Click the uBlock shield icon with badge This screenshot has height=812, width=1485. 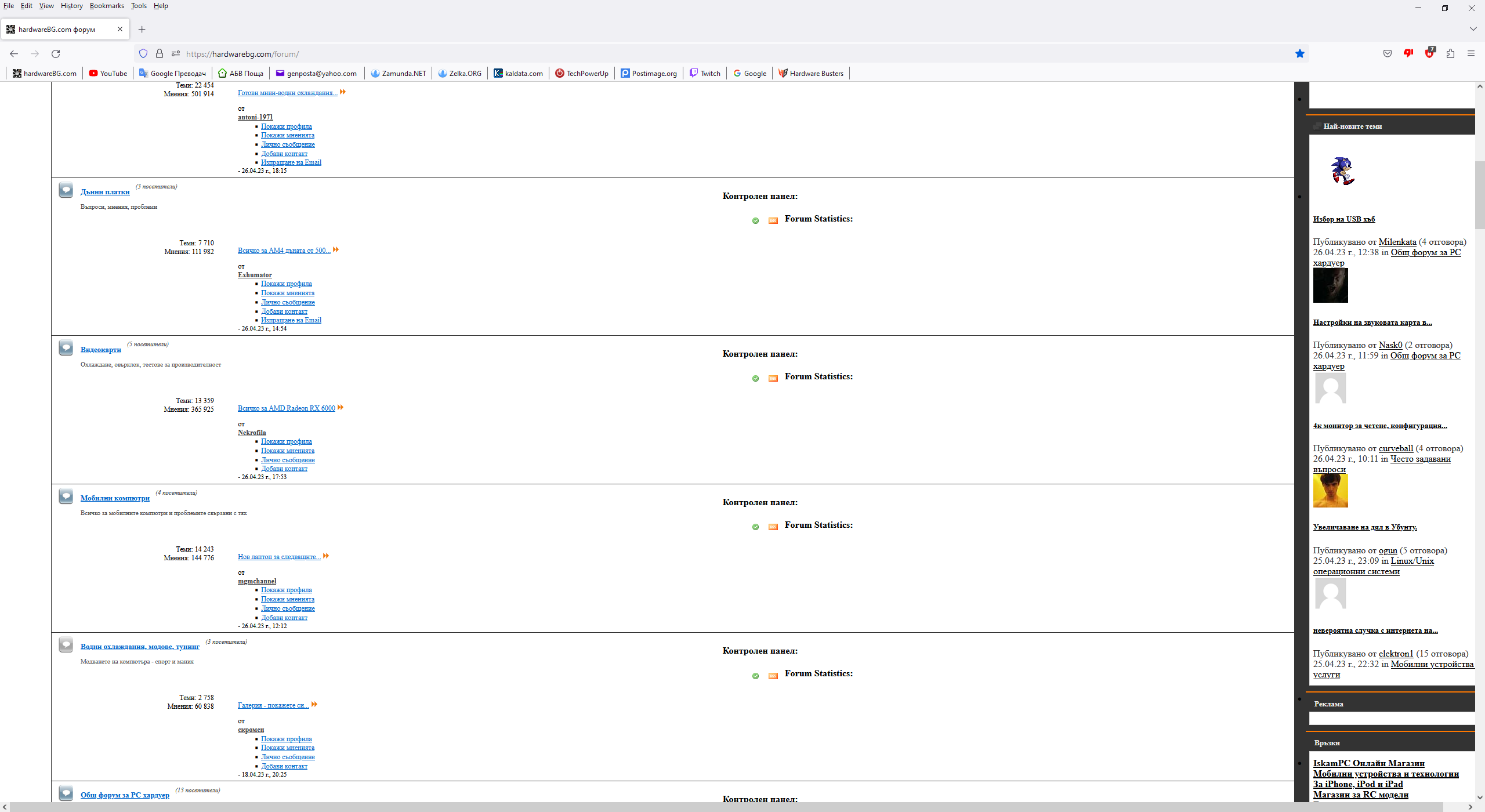[x=1429, y=53]
